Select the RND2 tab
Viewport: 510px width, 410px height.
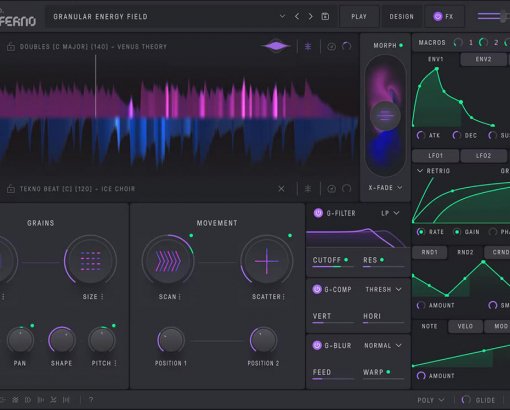(465, 252)
